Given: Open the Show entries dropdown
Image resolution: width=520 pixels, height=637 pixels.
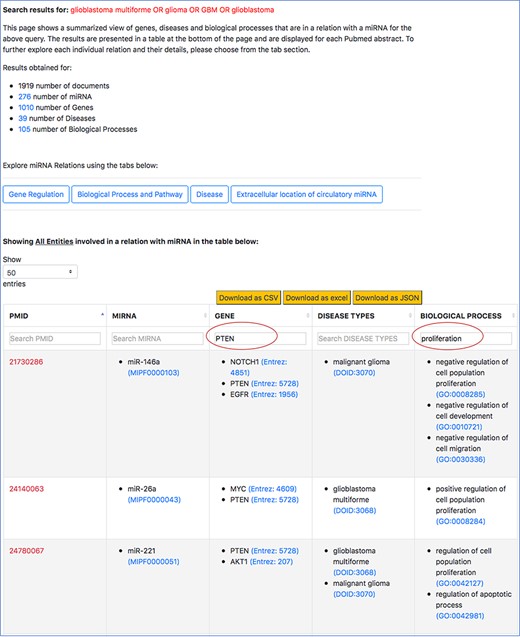Looking at the screenshot, I should 40,272.
